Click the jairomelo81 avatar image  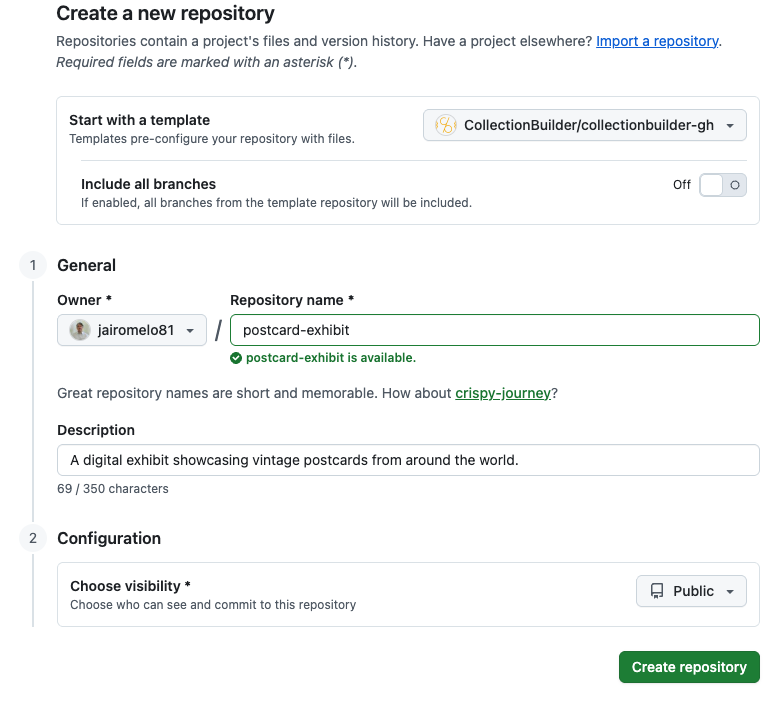79,330
